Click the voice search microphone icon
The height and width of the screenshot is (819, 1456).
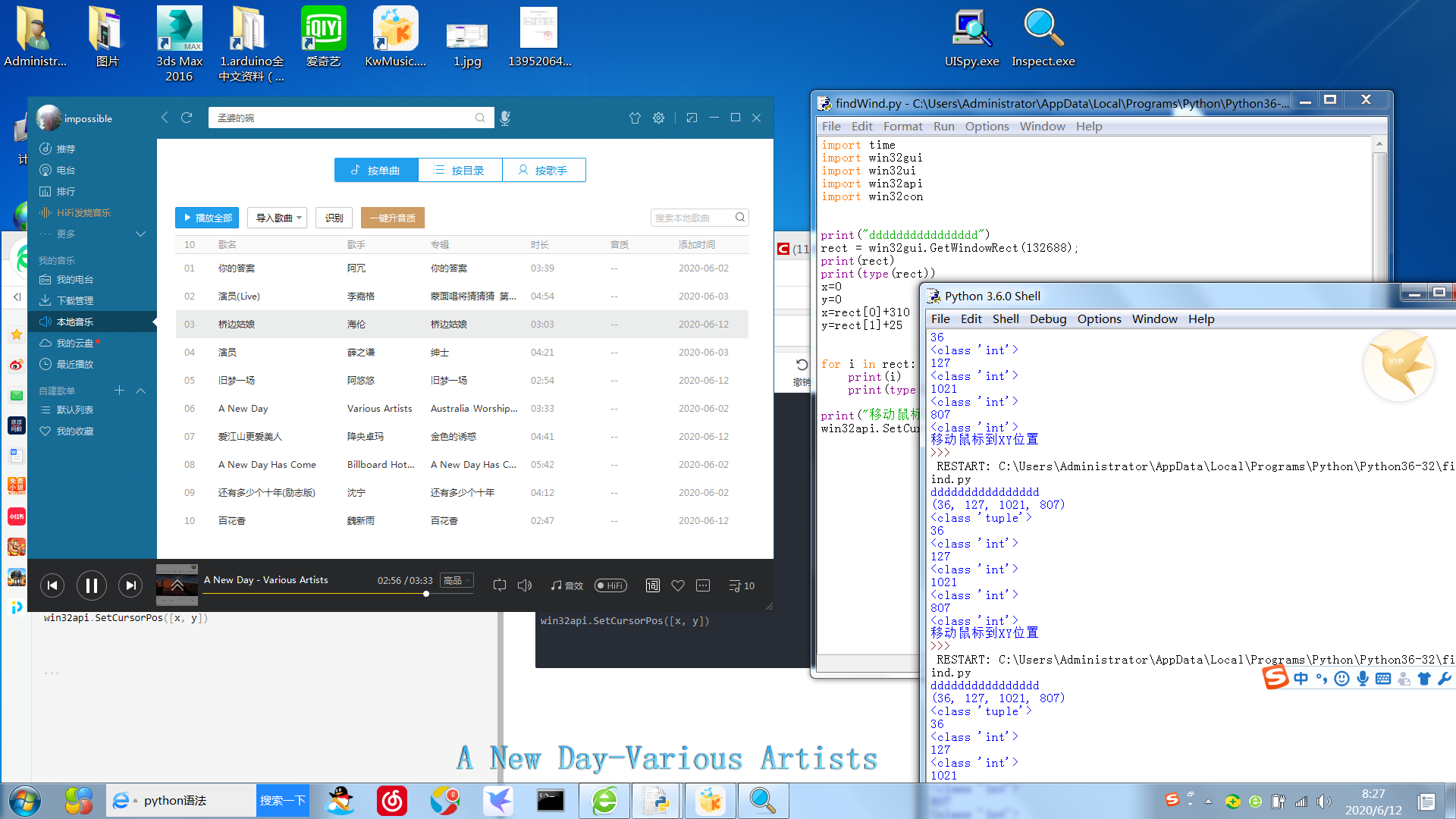(505, 118)
